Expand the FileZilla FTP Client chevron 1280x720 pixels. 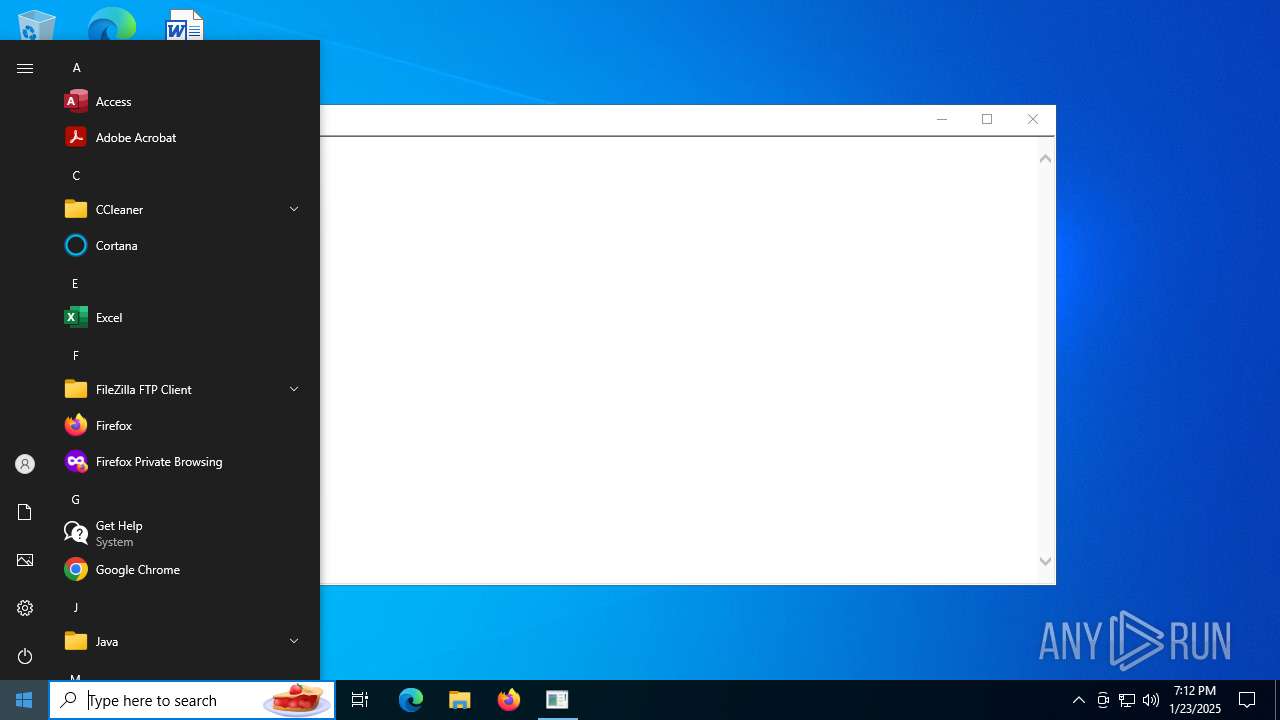click(294, 389)
